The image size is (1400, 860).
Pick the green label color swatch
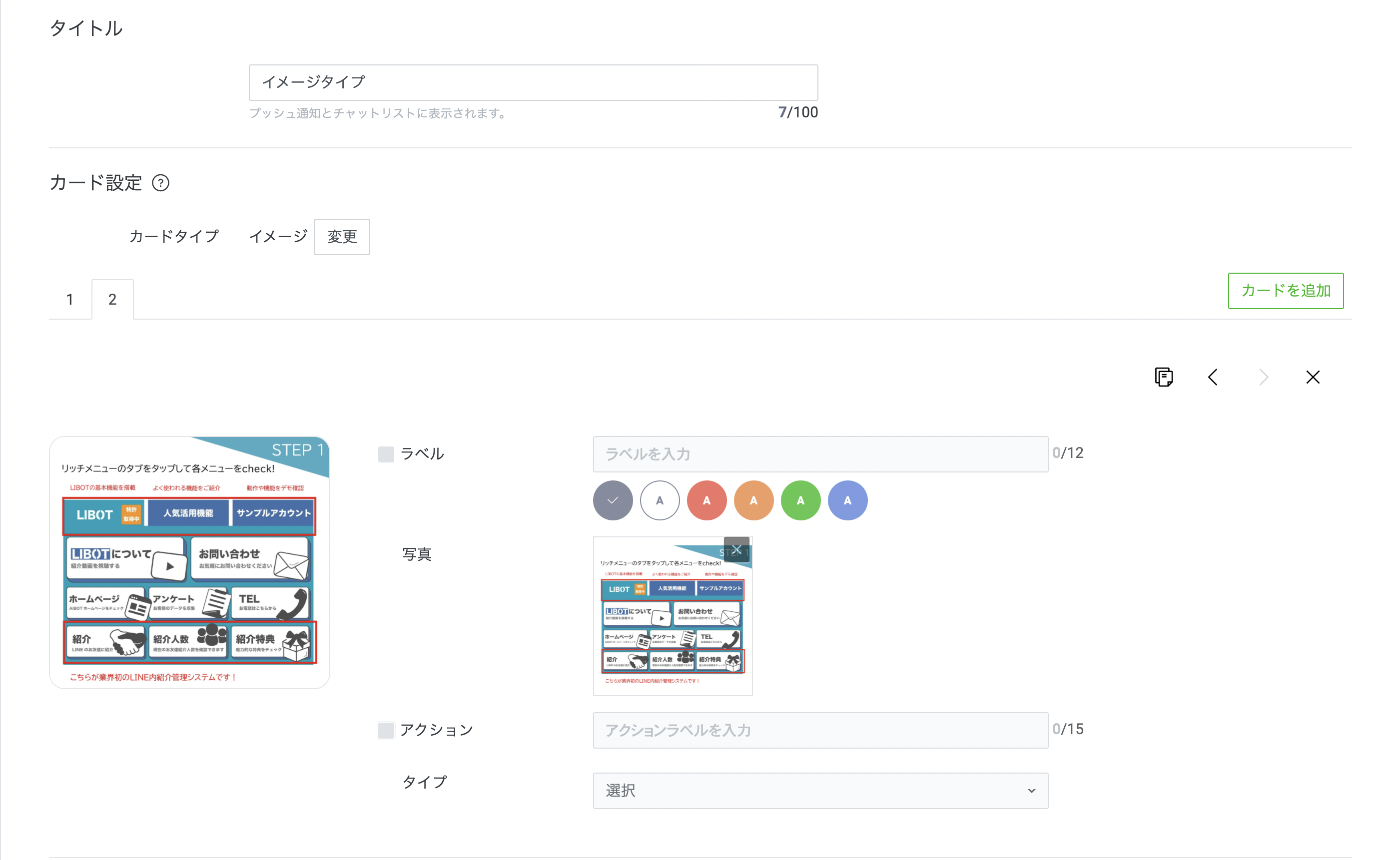pyautogui.click(x=800, y=500)
